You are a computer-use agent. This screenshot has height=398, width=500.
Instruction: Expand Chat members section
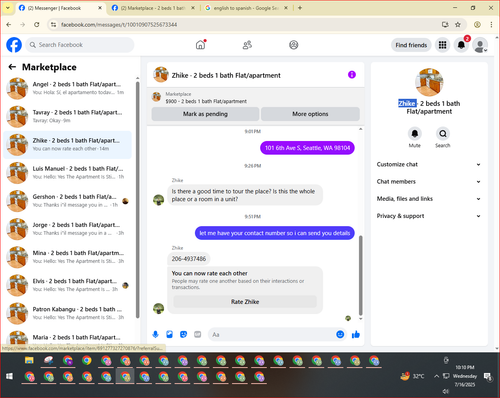pos(429,182)
